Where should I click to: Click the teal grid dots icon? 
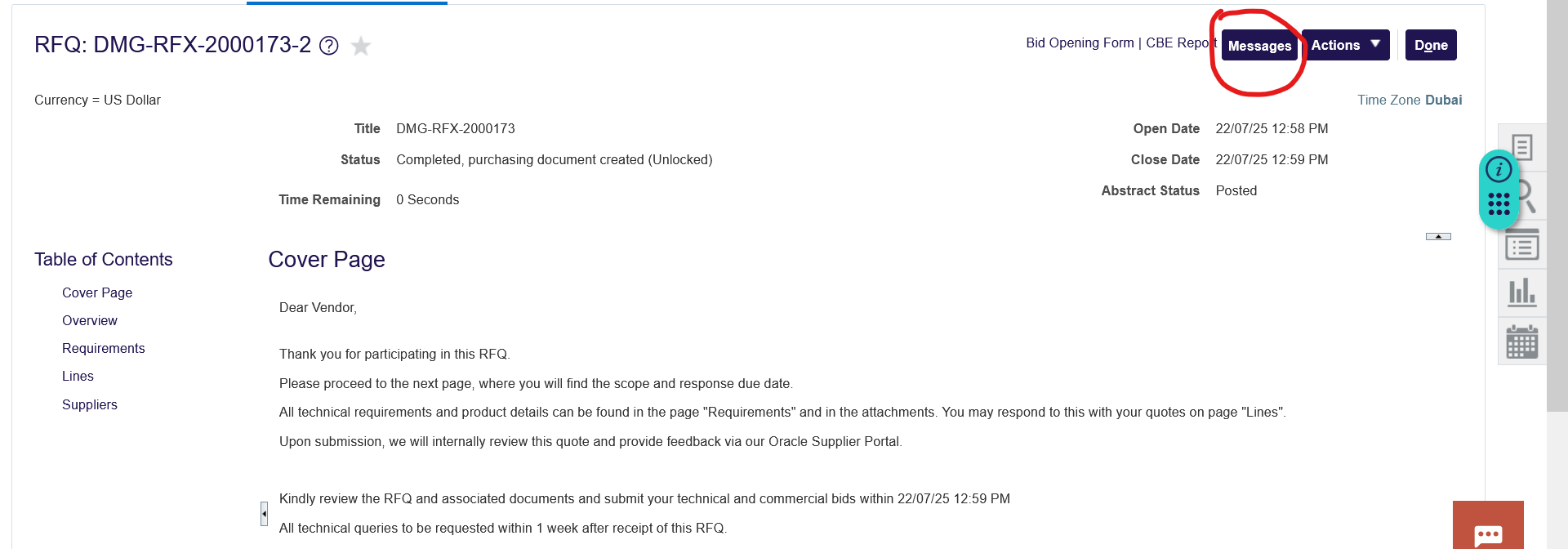click(1499, 204)
